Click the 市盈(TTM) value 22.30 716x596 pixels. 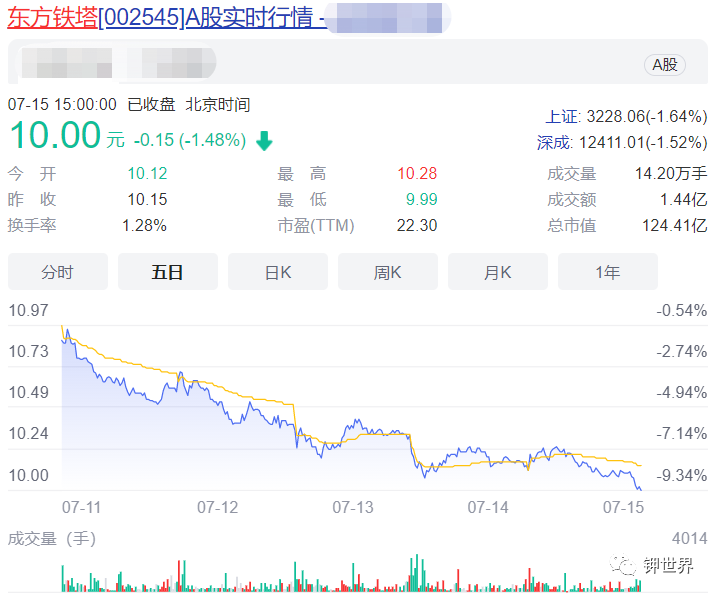[417, 226]
